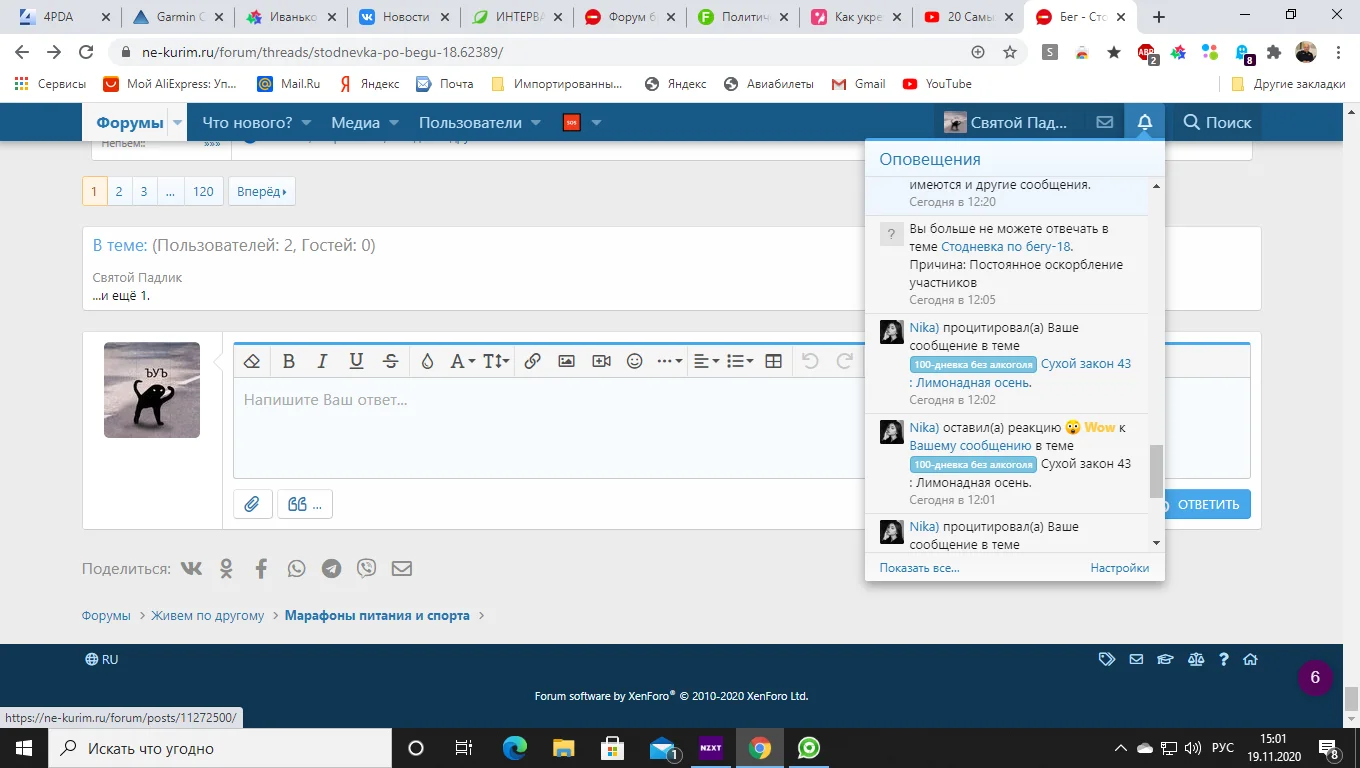Share the thread via the WhatsApp icon
Image resolution: width=1360 pixels, height=768 pixels.
point(296,568)
